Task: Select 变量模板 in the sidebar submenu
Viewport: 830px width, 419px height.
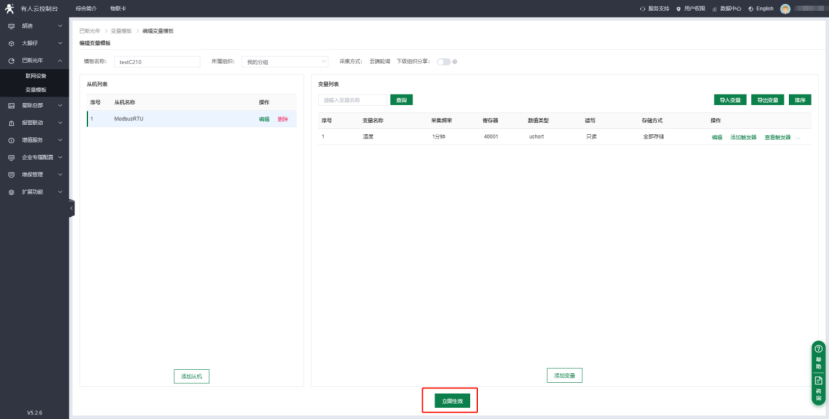Action: click(x=37, y=89)
